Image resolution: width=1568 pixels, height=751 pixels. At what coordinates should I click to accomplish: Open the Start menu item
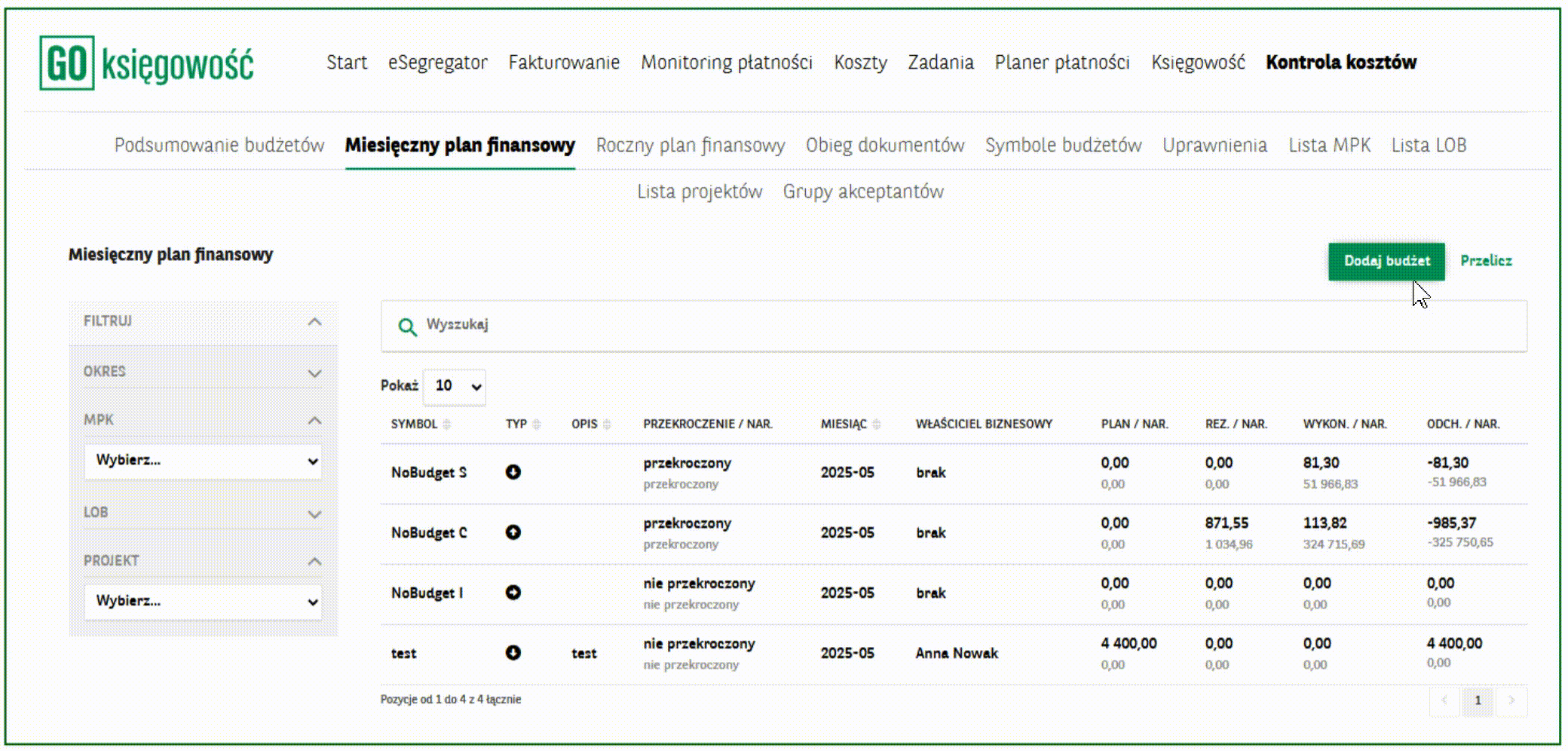click(347, 63)
